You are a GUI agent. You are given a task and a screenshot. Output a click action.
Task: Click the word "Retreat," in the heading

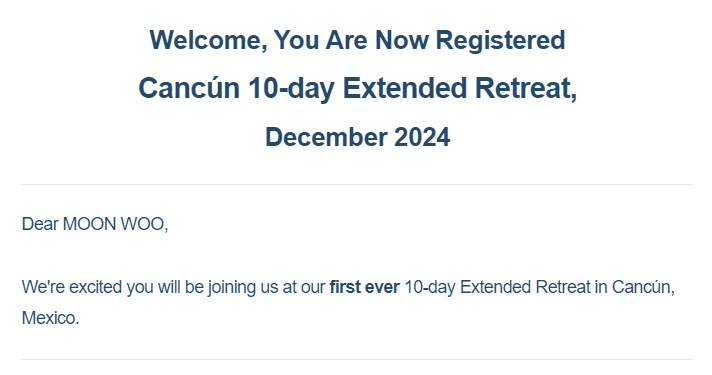click(526, 88)
